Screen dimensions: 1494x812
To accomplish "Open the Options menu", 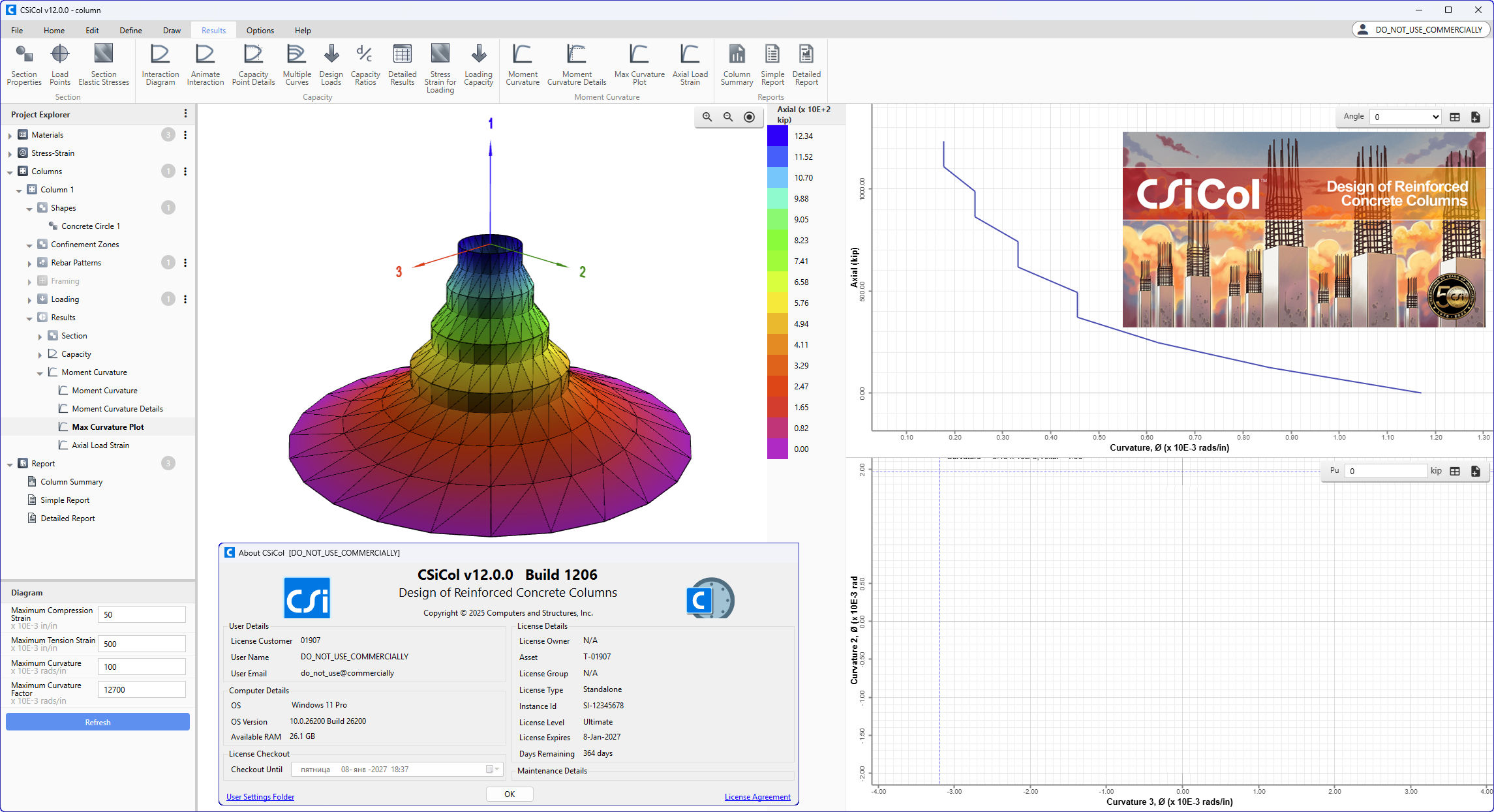I will click(260, 30).
